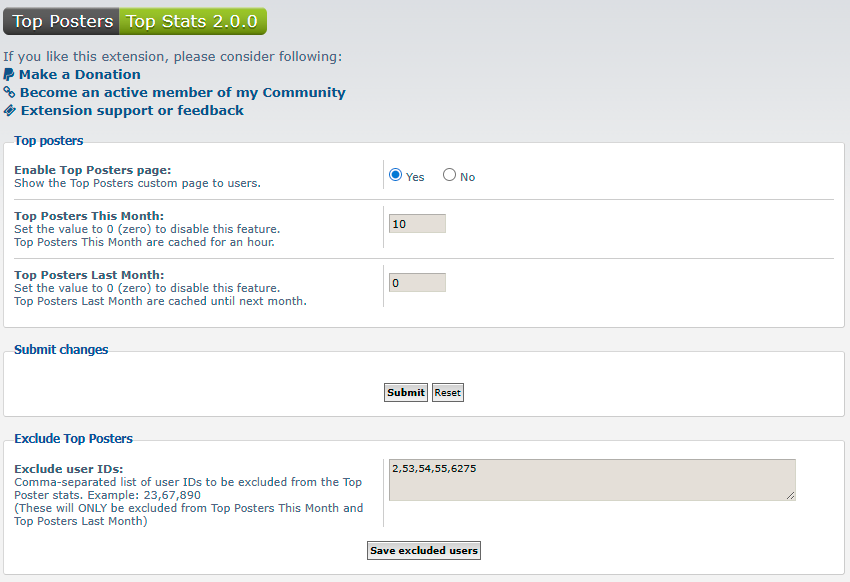Click Save excluded users button
The width and height of the screenshot is (850, 582).
[424, 551]
